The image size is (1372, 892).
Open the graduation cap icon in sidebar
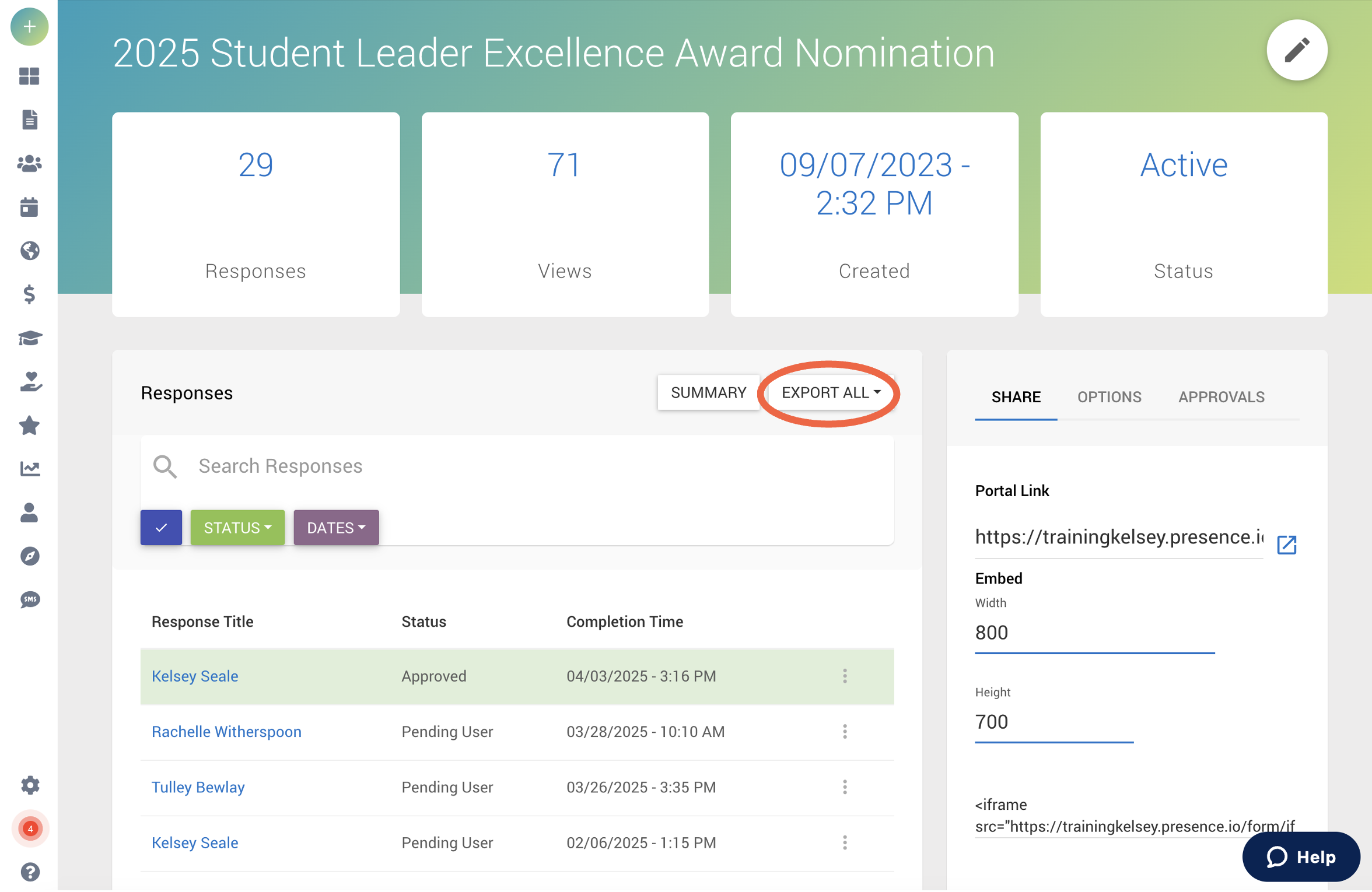pos(29,338)
